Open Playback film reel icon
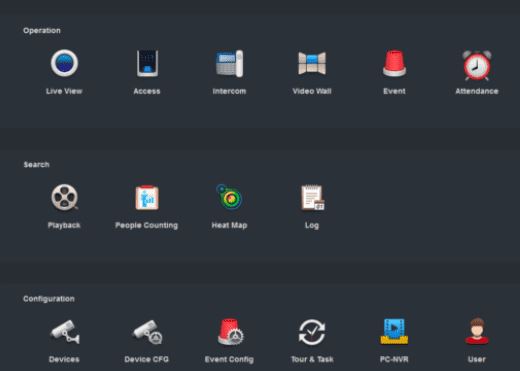Viewport: 520px width, 371px height. click(64, 197)
